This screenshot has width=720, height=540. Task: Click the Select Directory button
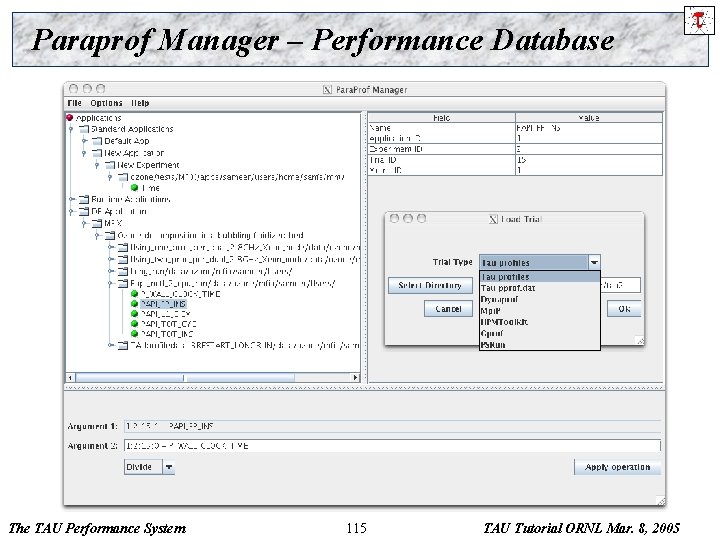pos(430,286)
